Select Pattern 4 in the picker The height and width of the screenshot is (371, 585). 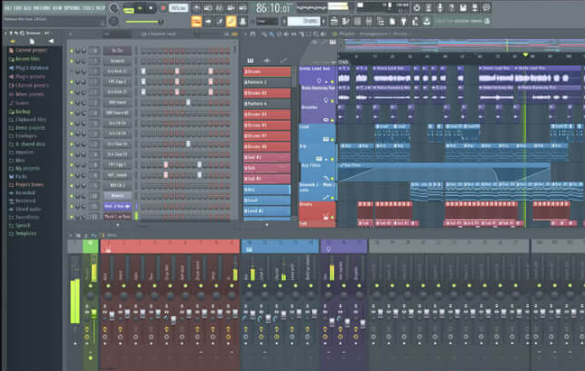point(267,103)
